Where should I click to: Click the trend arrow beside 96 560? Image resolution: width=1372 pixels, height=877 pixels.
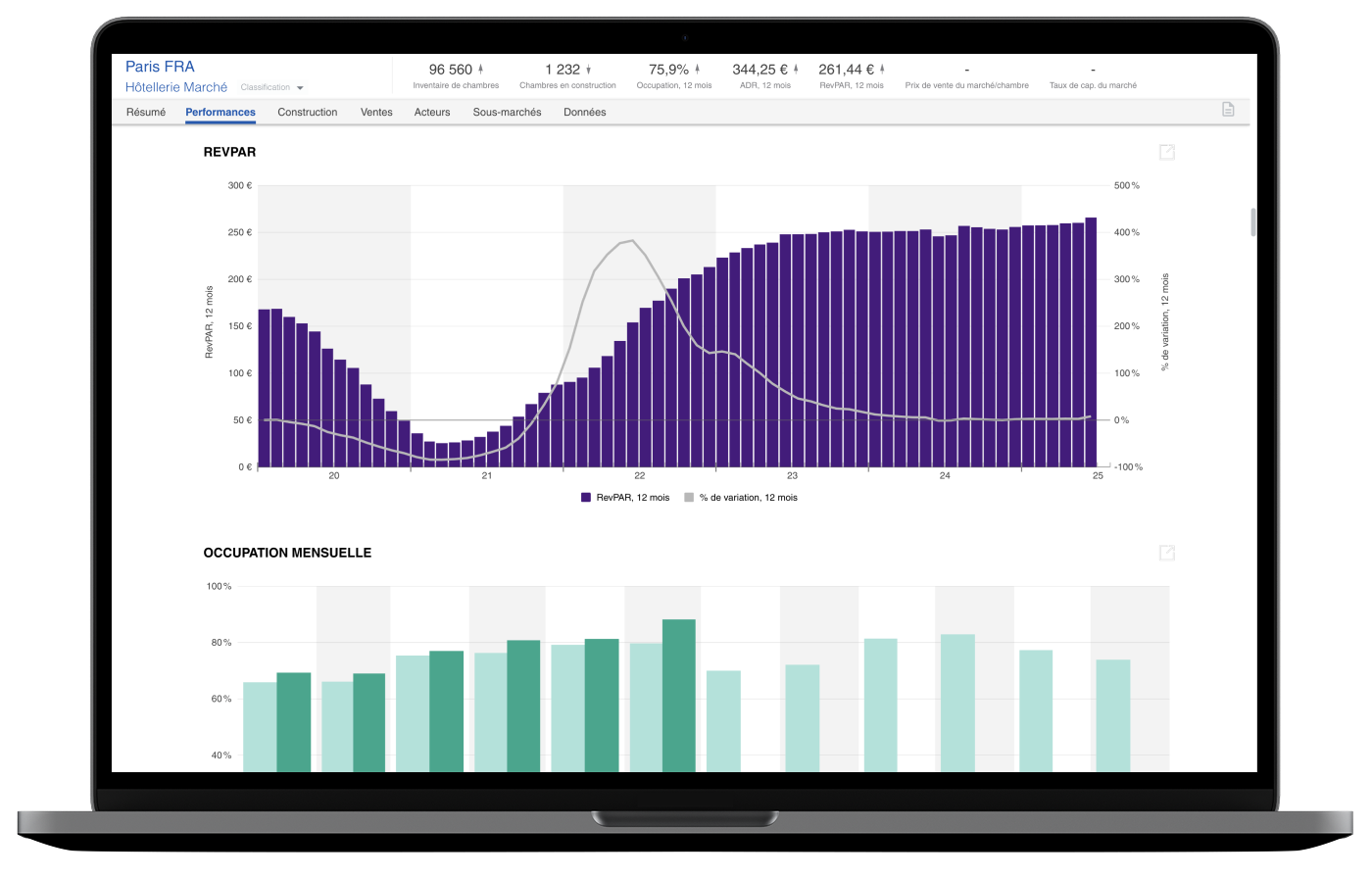481,70
